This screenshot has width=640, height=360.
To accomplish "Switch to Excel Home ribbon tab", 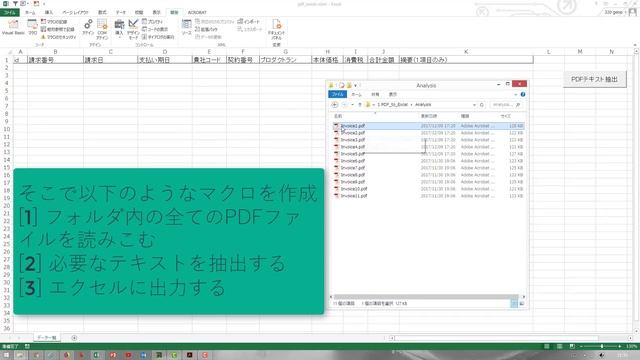I will pyautogui.click(x=30, y=13).
